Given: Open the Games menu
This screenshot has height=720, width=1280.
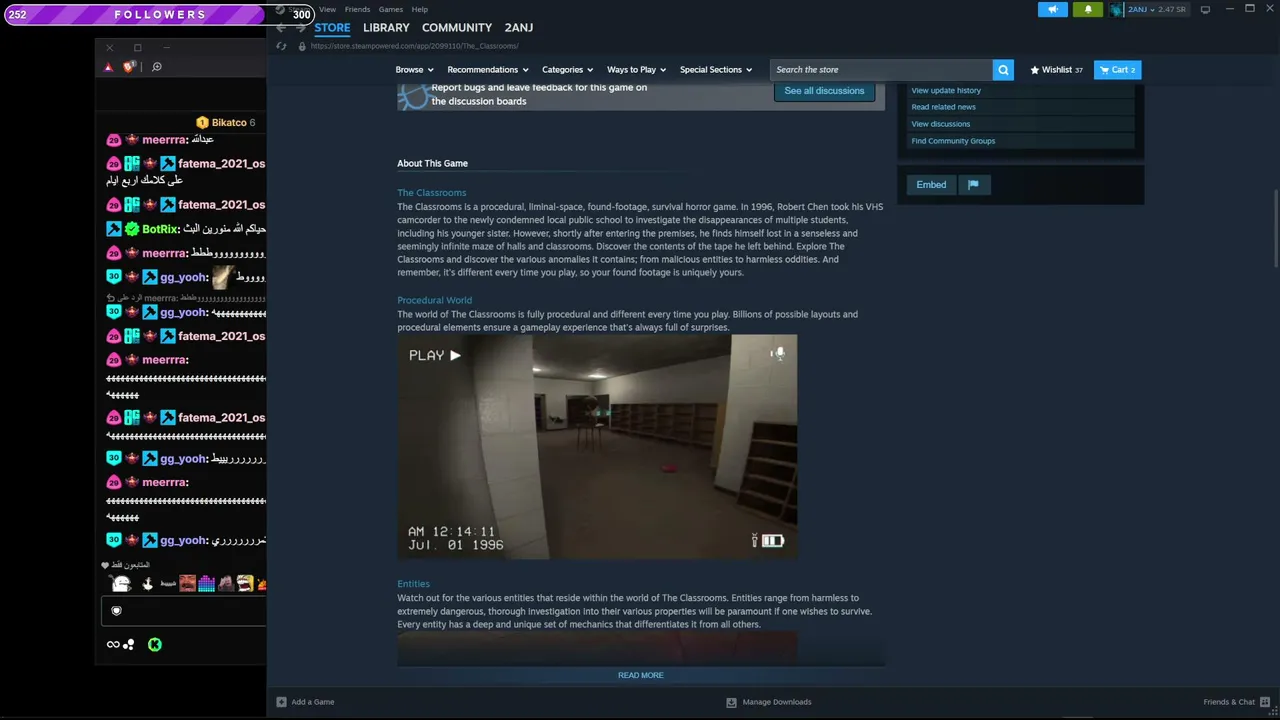Looking at the screenshot, I should (391, 10).
